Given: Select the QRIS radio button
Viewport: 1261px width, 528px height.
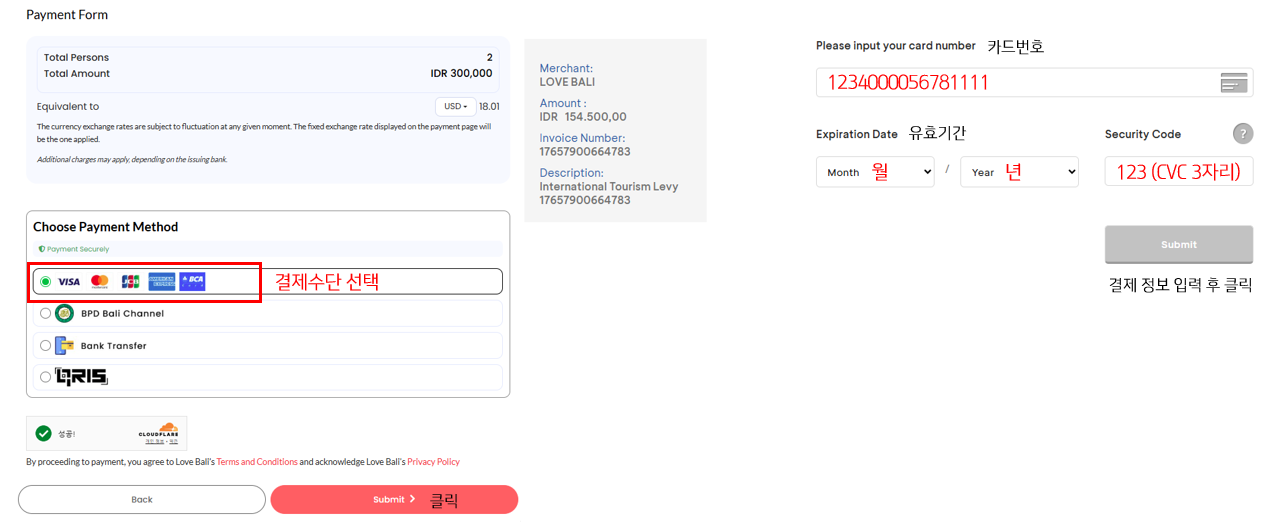Looking at the screenshot, I should coord(45,377).
